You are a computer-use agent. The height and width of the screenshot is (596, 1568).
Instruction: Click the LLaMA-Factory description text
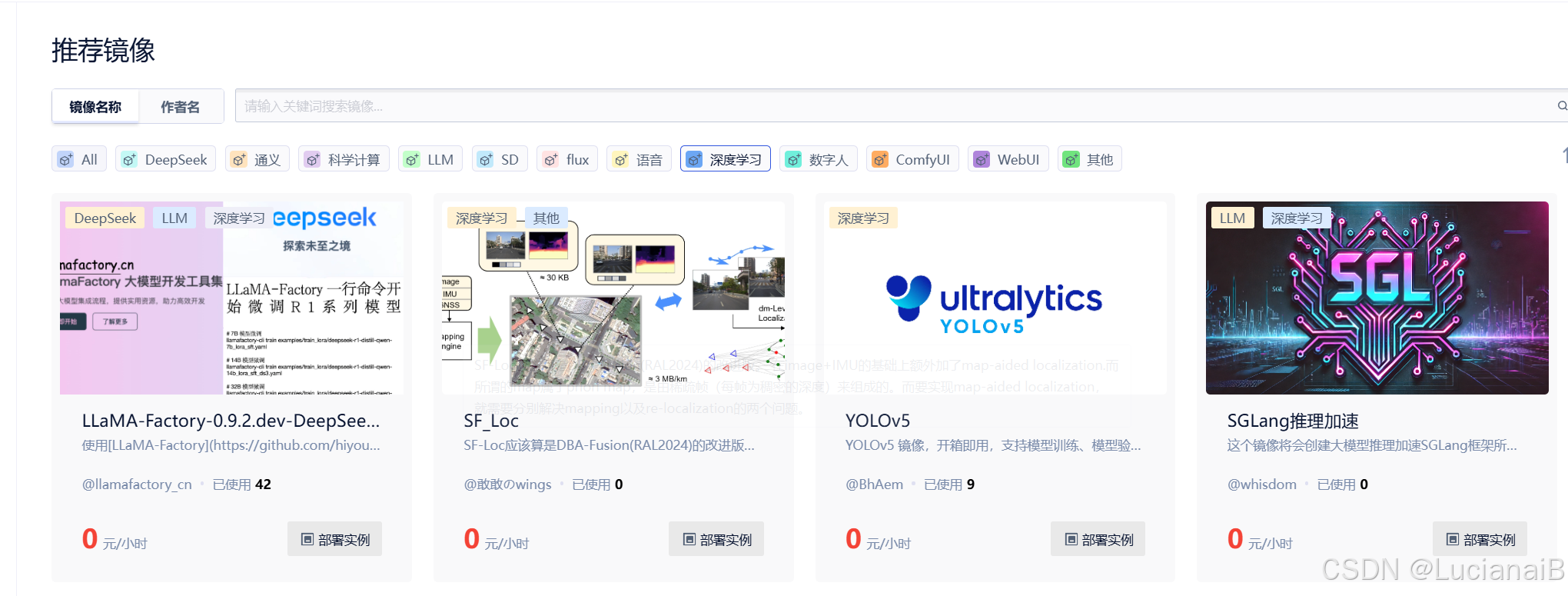(231, 445)
